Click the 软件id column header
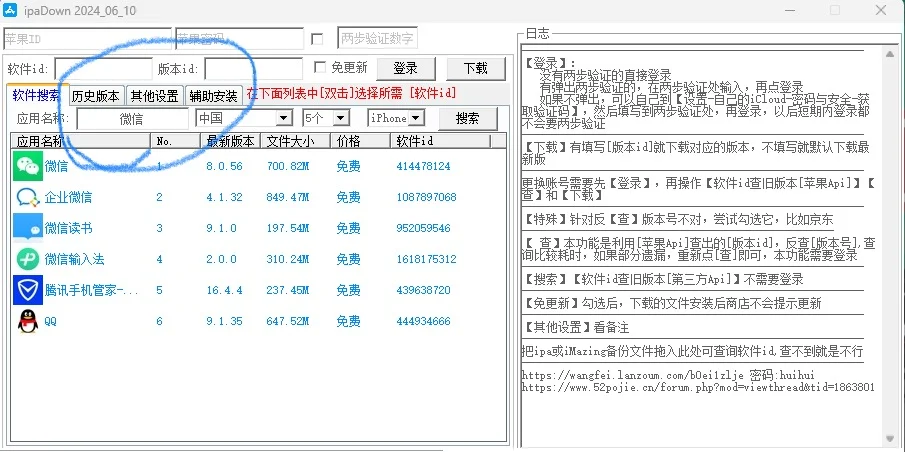The image size is (905, 452). [440, 141]
